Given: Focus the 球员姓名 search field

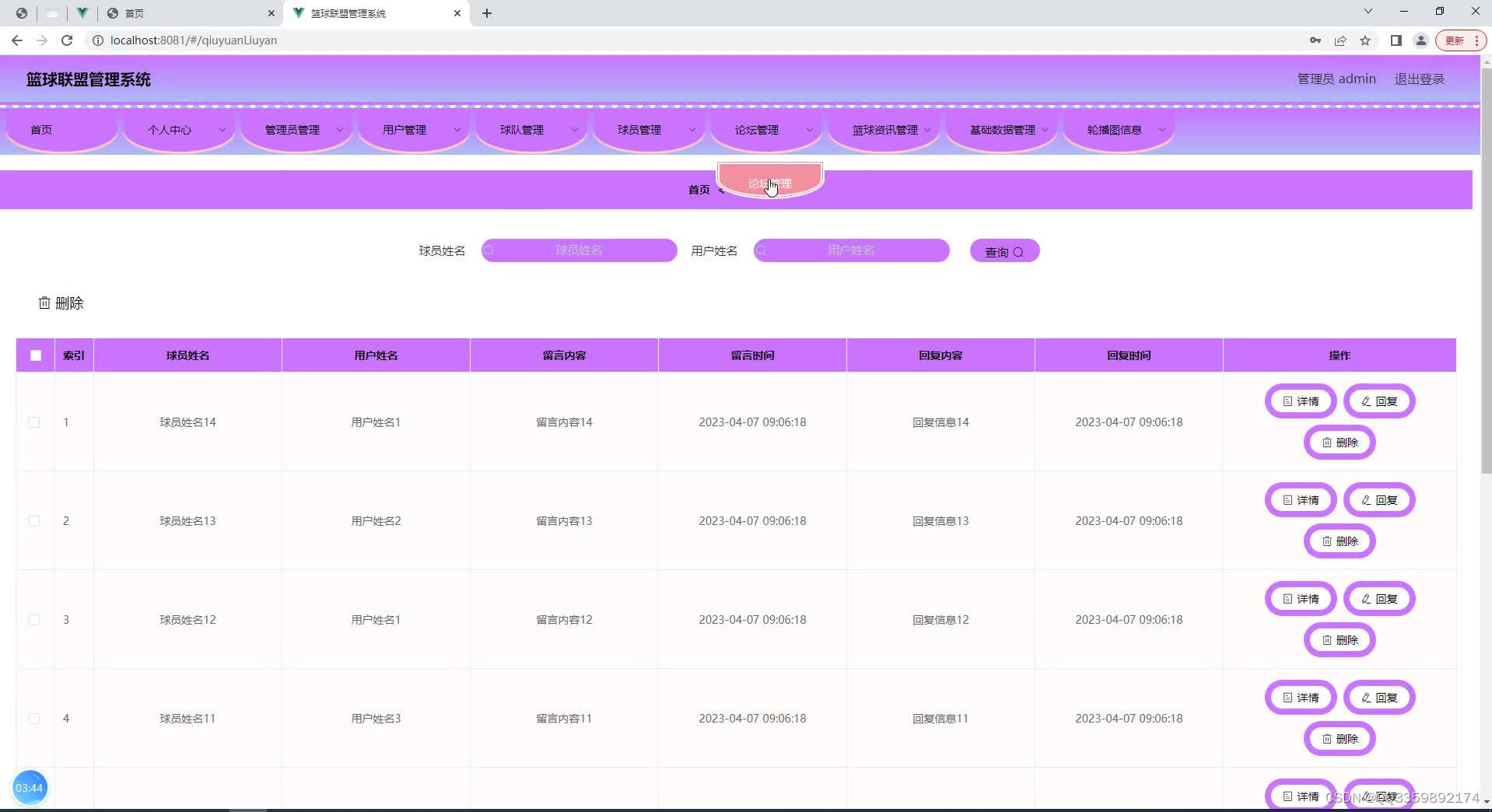Looking at the screenshot, I should click(x=579, y=250).
